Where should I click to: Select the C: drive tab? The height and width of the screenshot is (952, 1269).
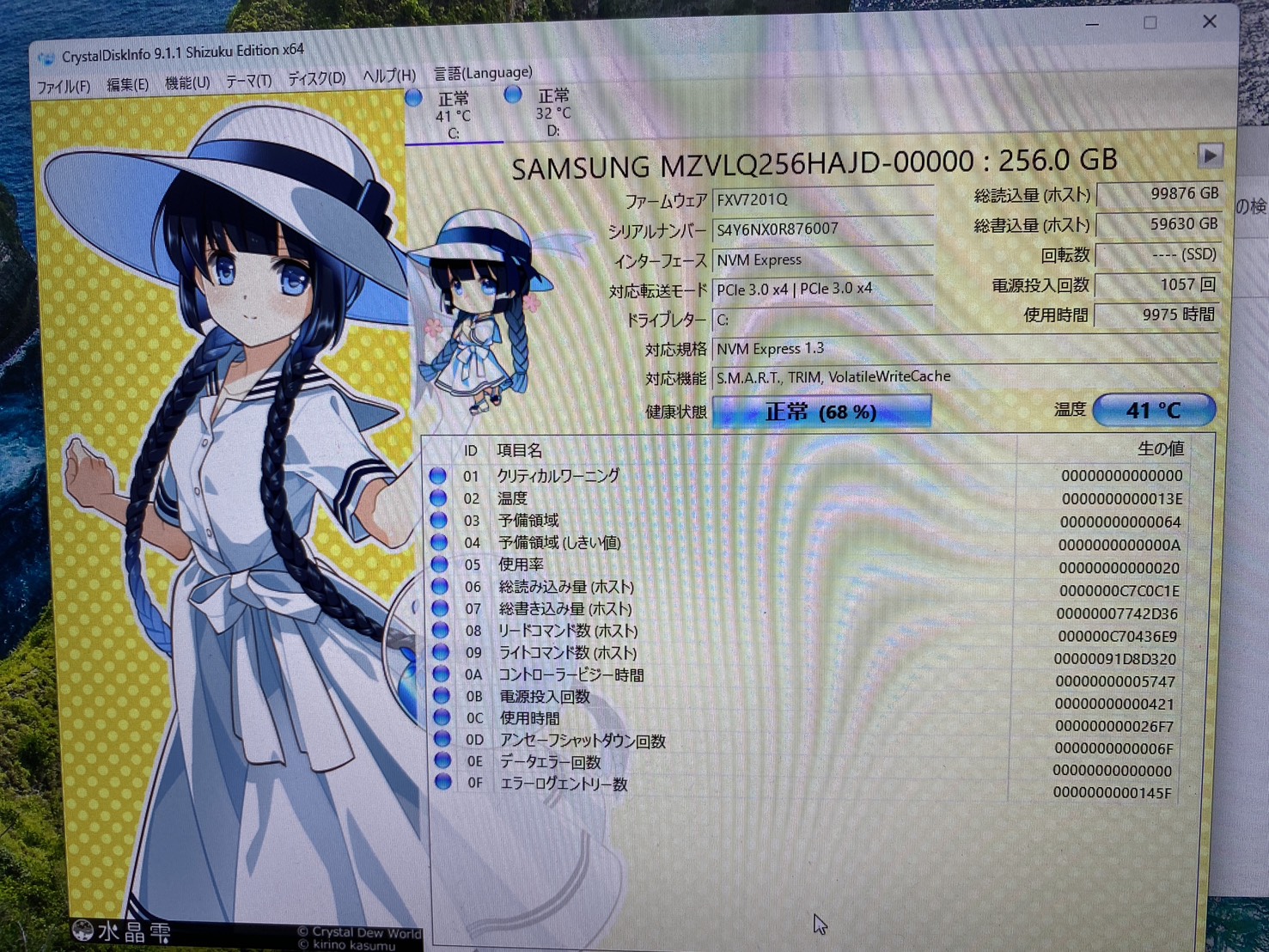tap(453, 115)
